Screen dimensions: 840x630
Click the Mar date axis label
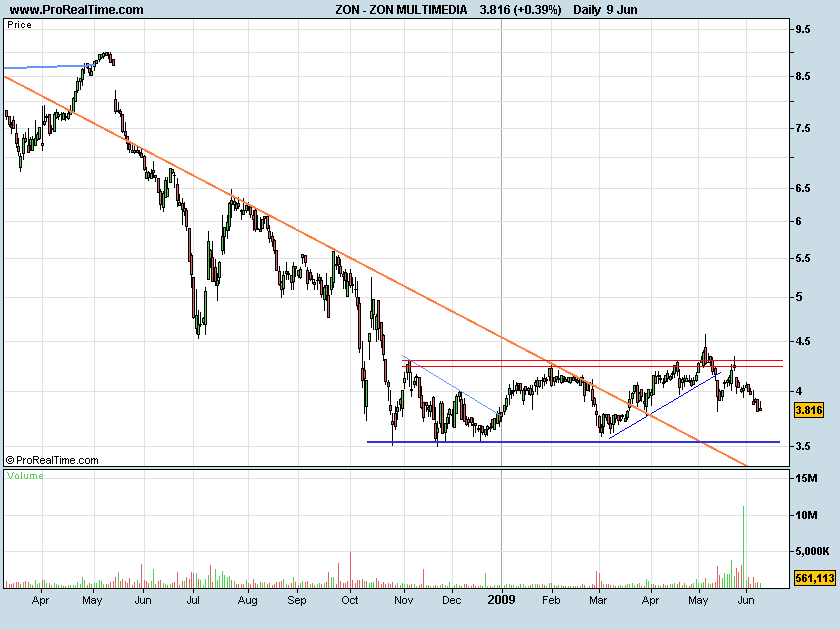598,601
